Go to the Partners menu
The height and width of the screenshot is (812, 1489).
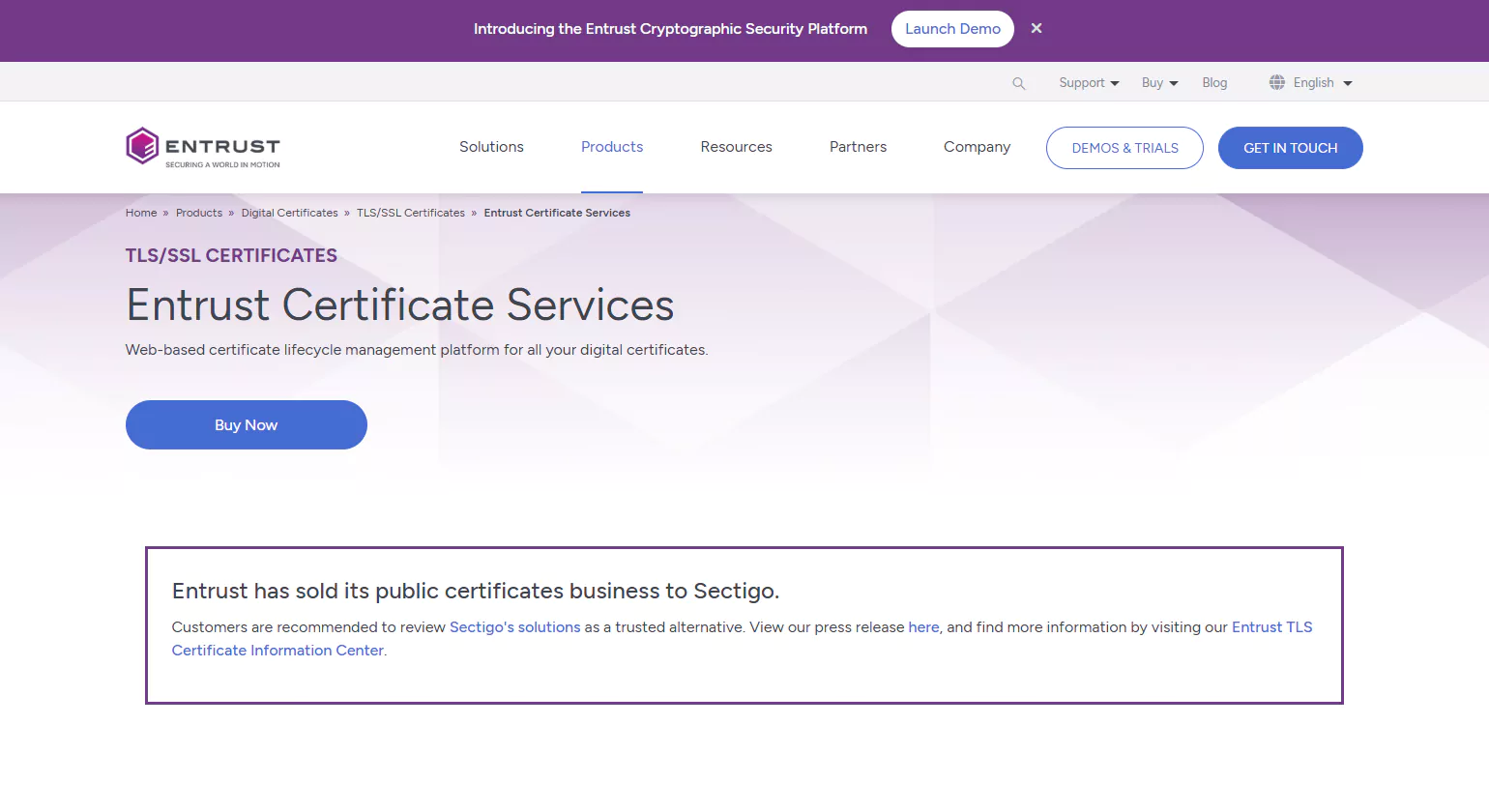[x=858, y=147]
